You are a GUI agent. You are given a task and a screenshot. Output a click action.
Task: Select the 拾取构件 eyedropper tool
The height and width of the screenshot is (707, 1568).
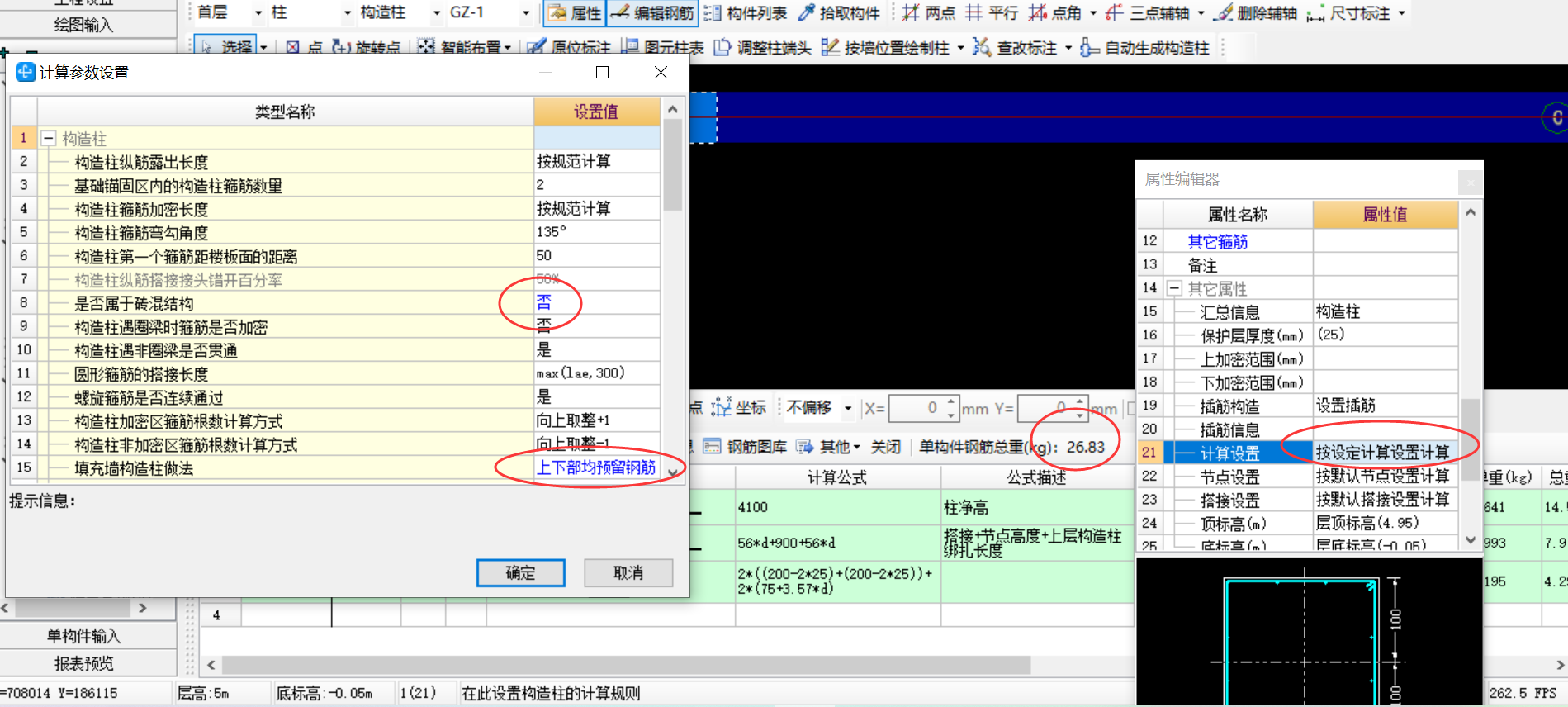839,12
